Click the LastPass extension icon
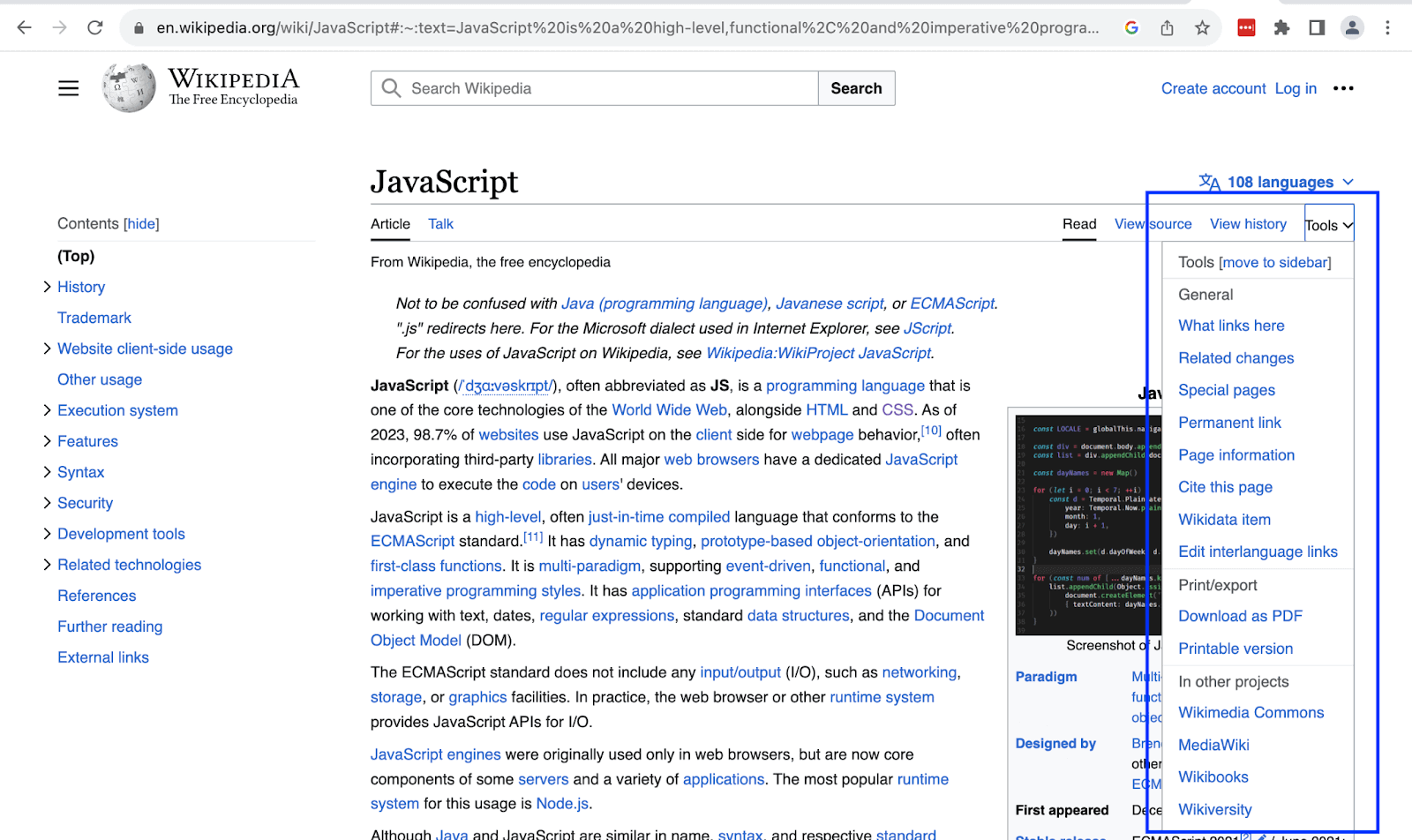This screenshot has height=840, width=1412. pos(1246,27)
